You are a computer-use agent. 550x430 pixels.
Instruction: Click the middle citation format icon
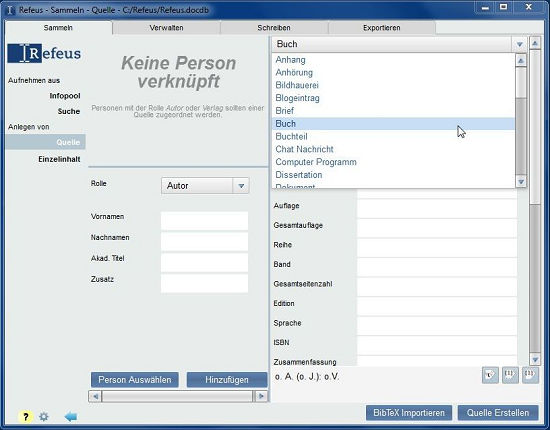pos(510,375)
